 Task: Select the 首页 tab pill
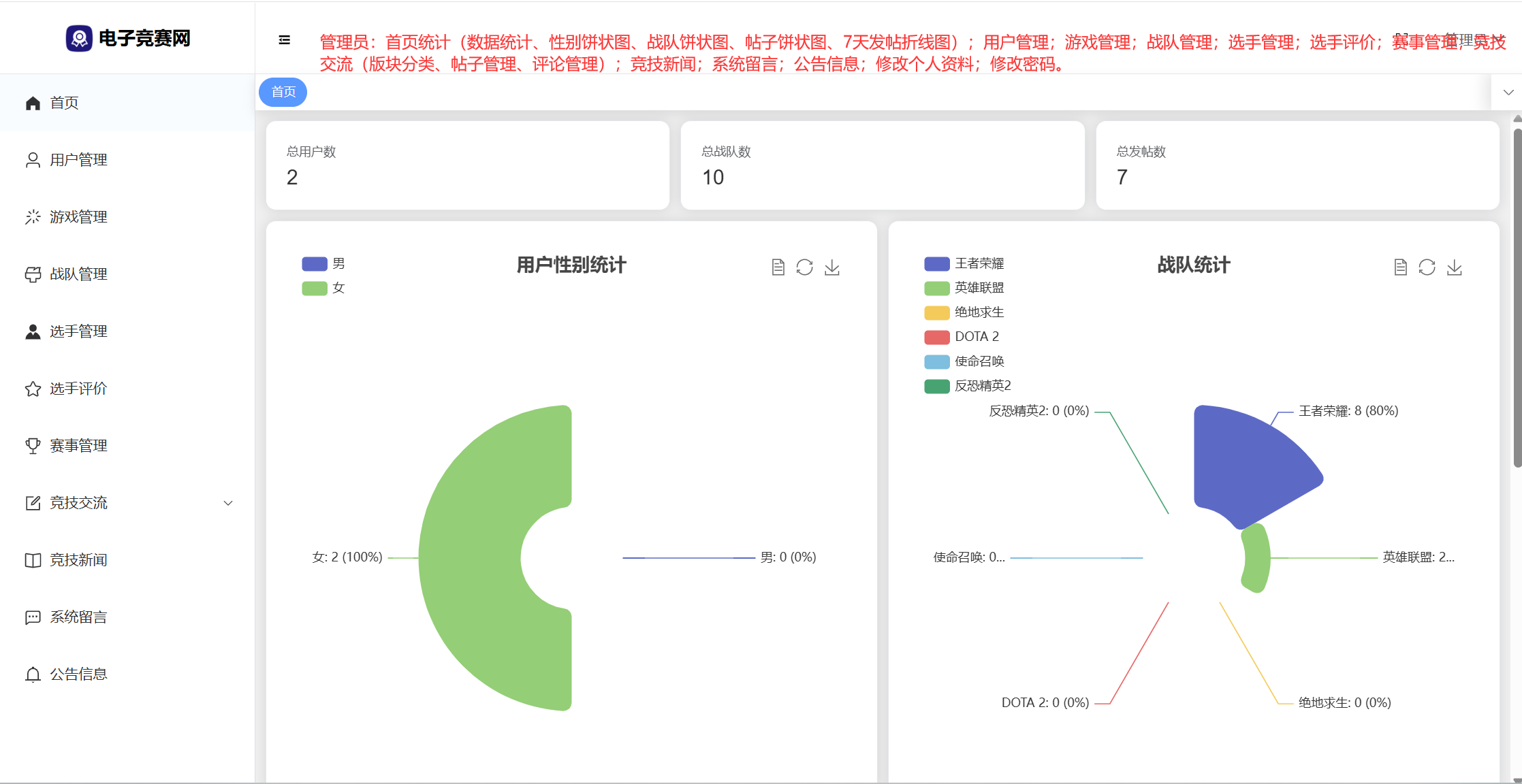283,93
